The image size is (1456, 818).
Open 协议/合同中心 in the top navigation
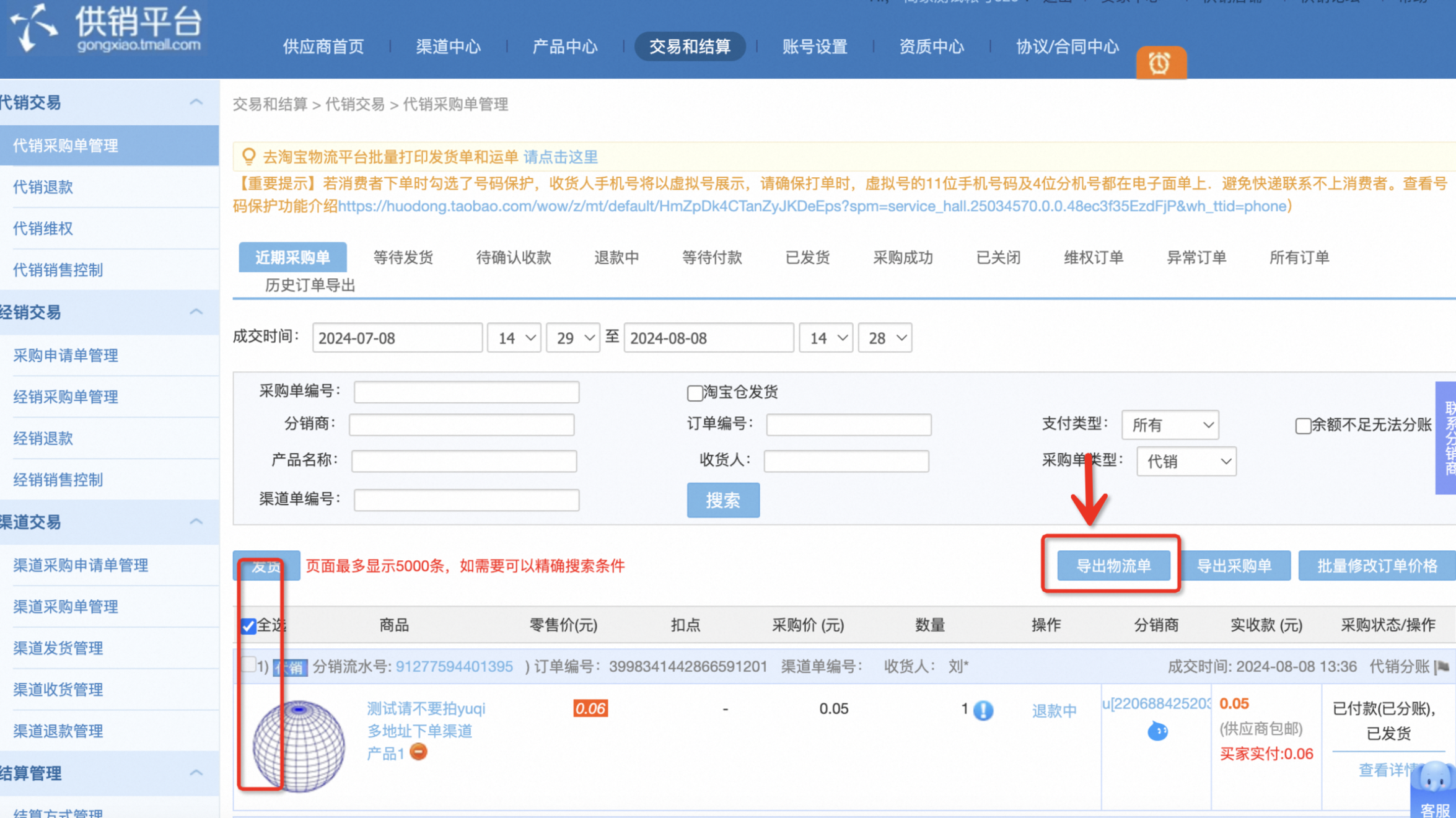point(1068,46)
